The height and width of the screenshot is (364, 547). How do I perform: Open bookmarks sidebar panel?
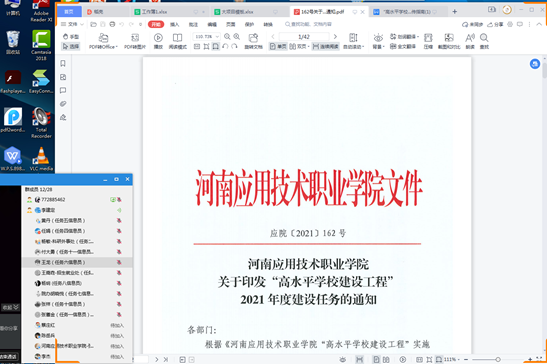[63, 63]
